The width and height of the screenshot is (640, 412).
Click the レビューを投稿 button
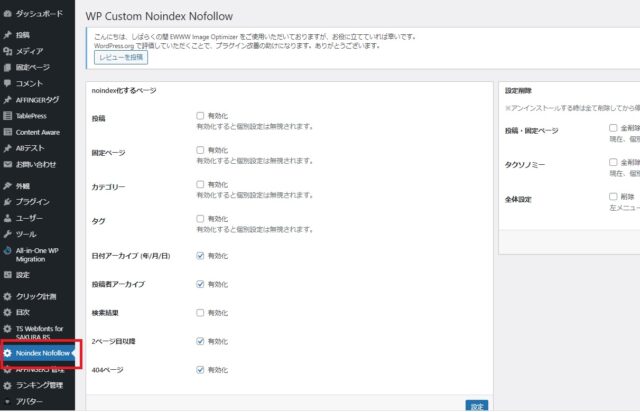(x=121, y=58)
